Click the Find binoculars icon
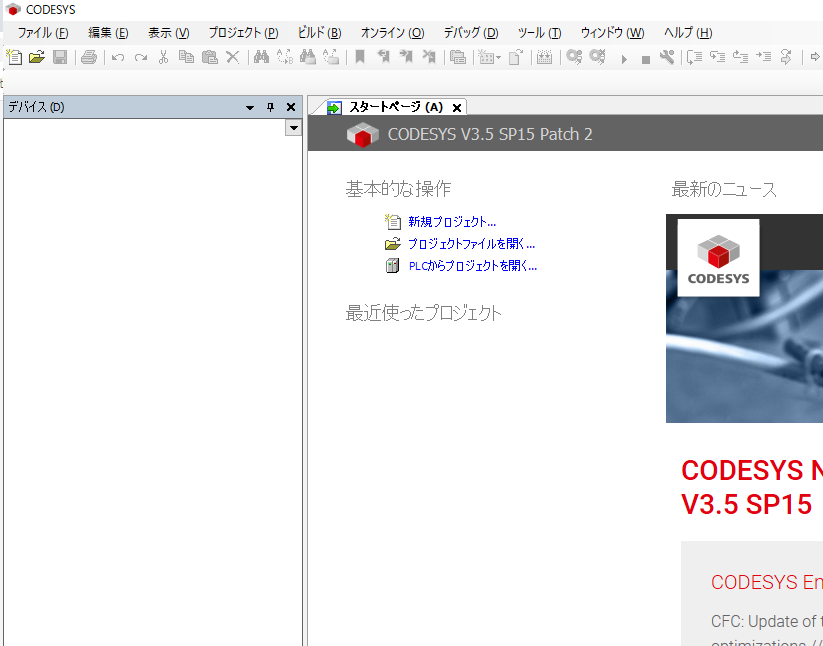The height and width of the screenshot is (646, 823). coord(261,57)
